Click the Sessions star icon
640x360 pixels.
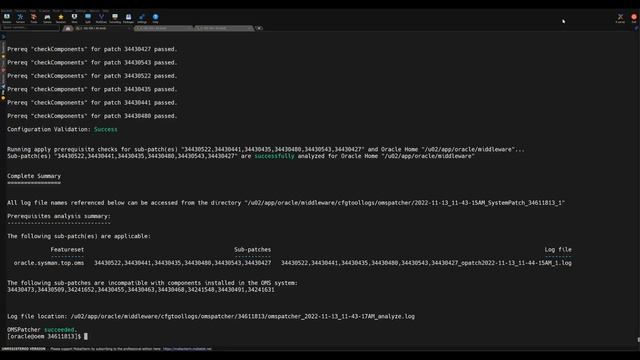(x=61, y=18)
